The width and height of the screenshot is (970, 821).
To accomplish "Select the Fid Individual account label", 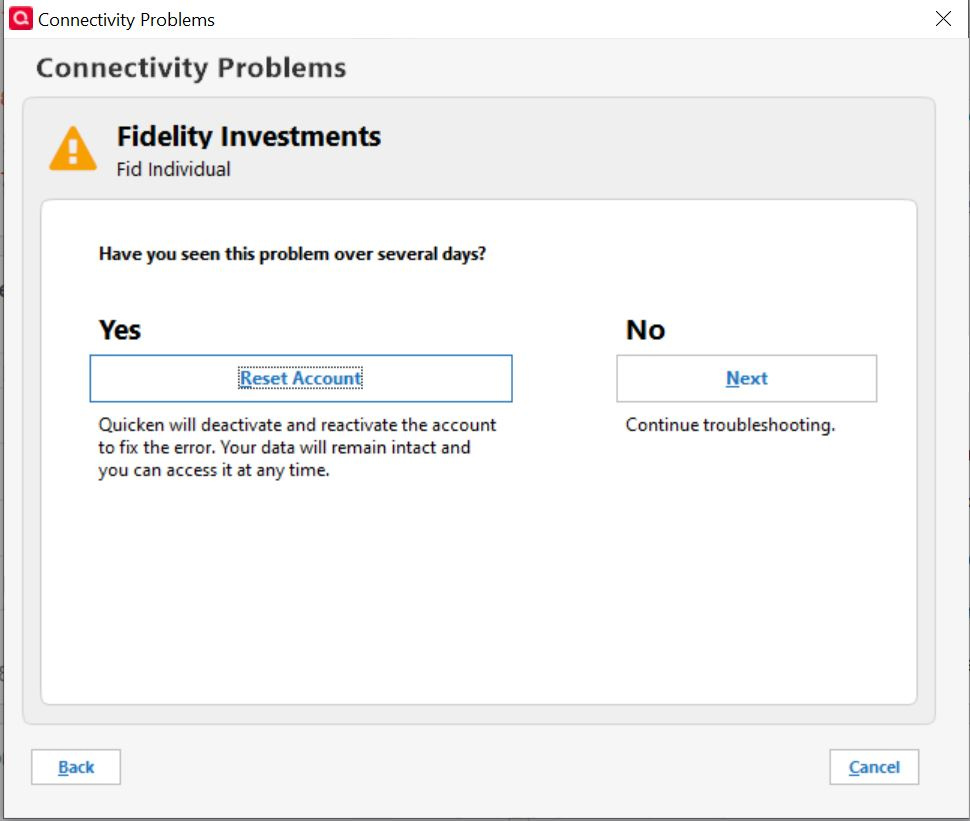I will pyautogui.click(x=174, y=169).
